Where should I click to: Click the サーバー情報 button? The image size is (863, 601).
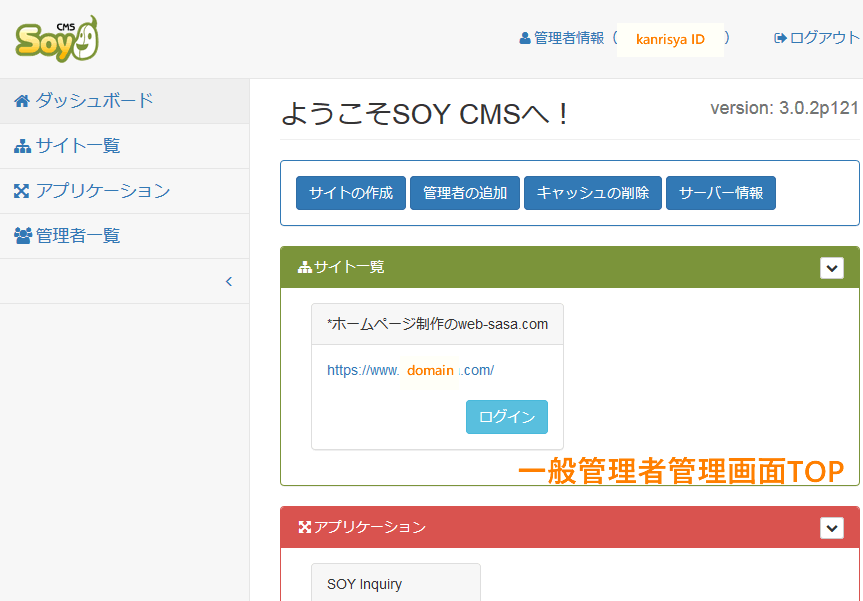point(720,193)
